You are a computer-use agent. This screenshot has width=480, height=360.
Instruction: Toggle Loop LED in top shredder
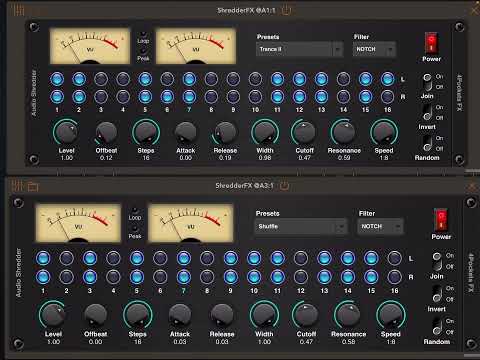(143, 34)
